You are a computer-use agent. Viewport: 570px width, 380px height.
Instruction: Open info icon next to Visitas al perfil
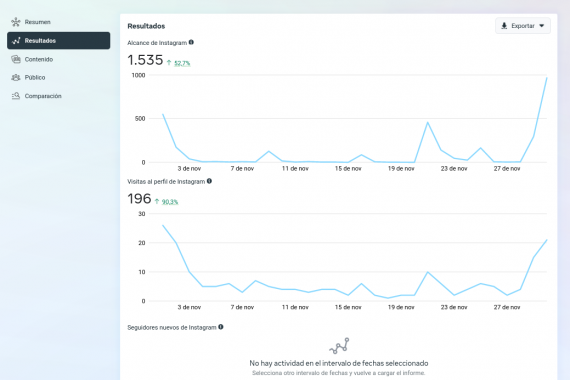click(x=209, y=181)
